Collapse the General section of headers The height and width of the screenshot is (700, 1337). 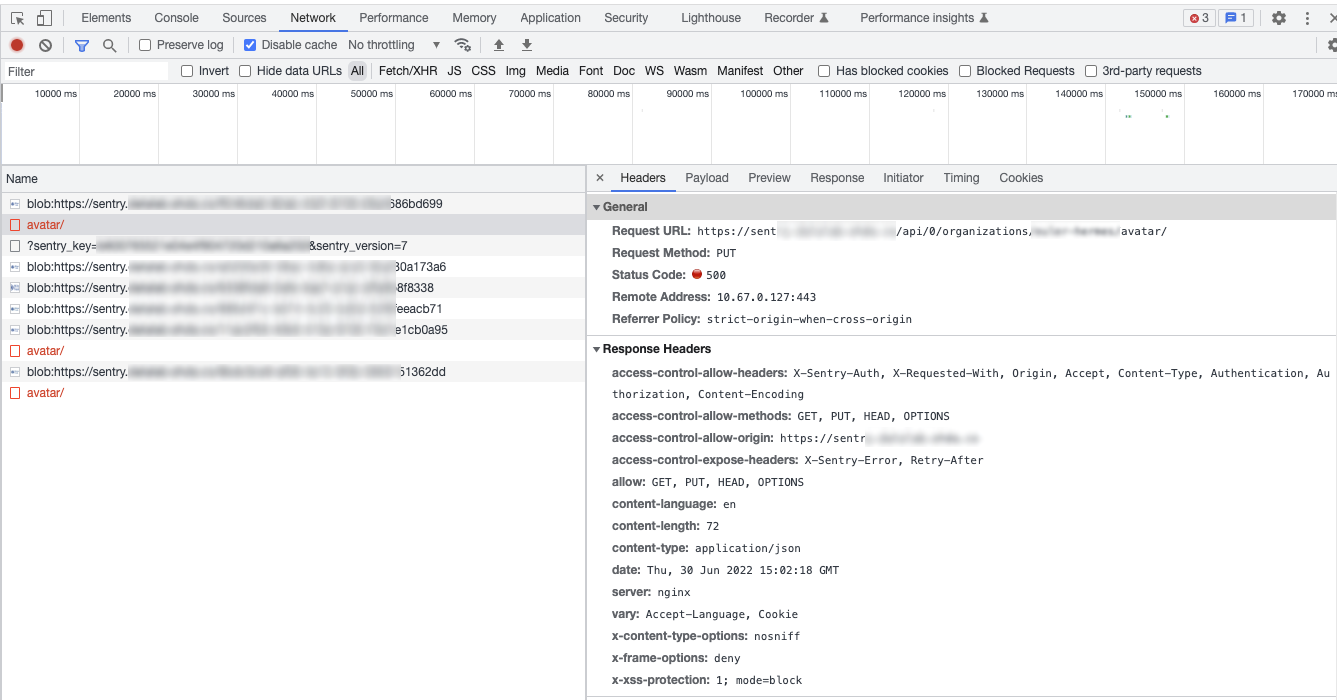coord(597,206)
